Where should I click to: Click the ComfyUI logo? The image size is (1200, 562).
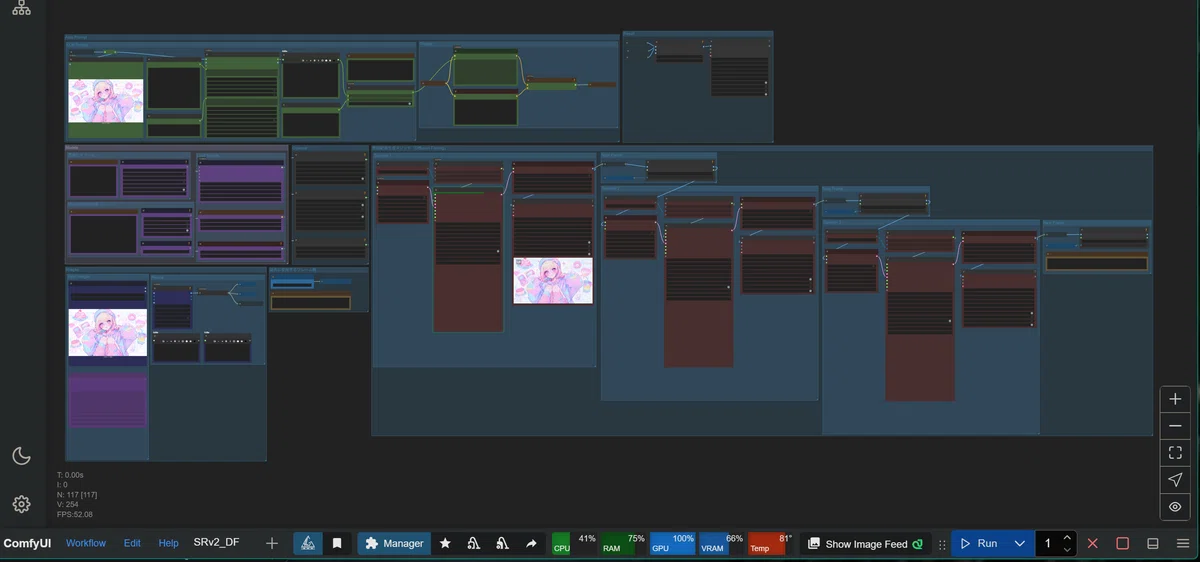tap(28, 543)
